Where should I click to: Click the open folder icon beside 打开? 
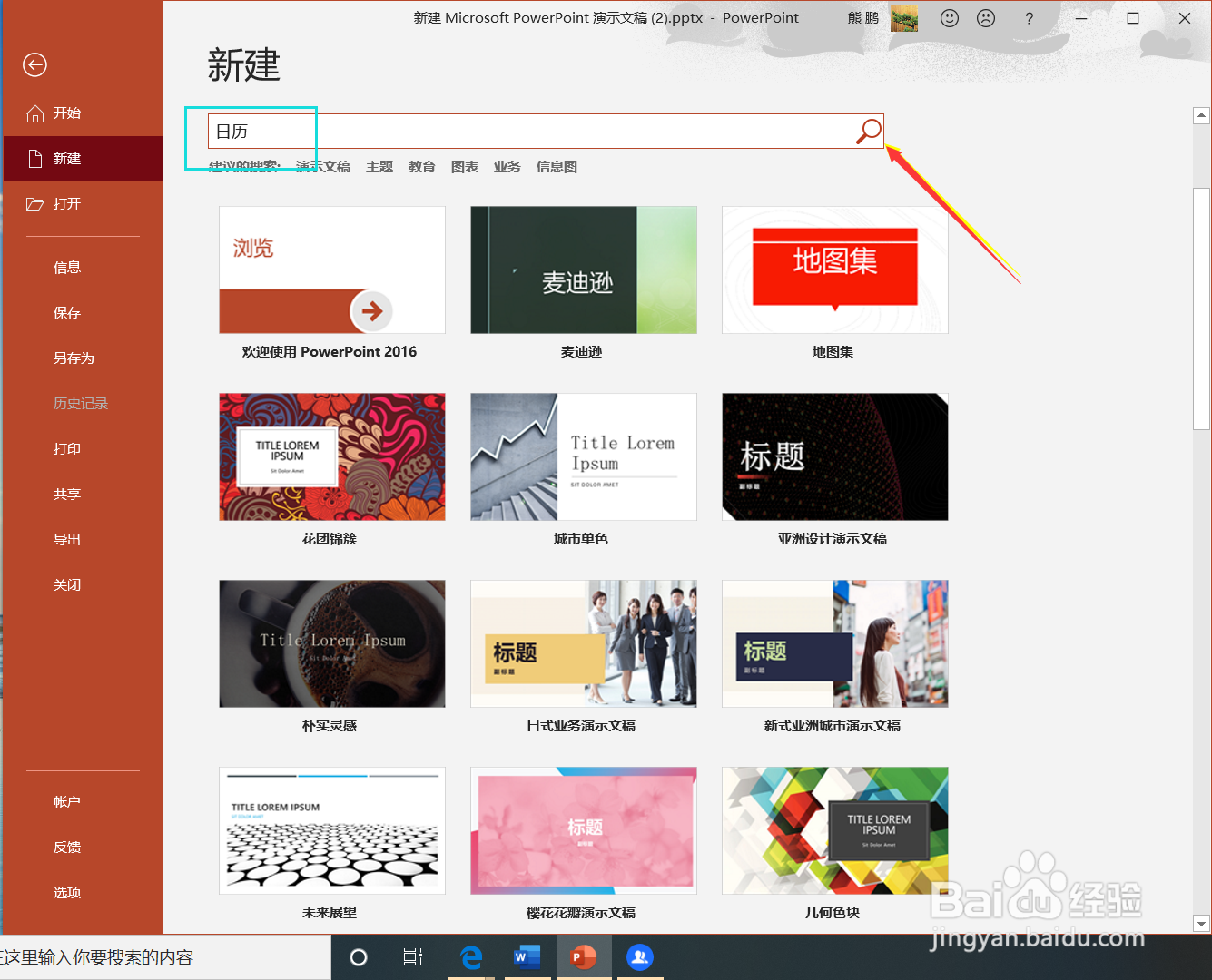[x=35, y=204]
